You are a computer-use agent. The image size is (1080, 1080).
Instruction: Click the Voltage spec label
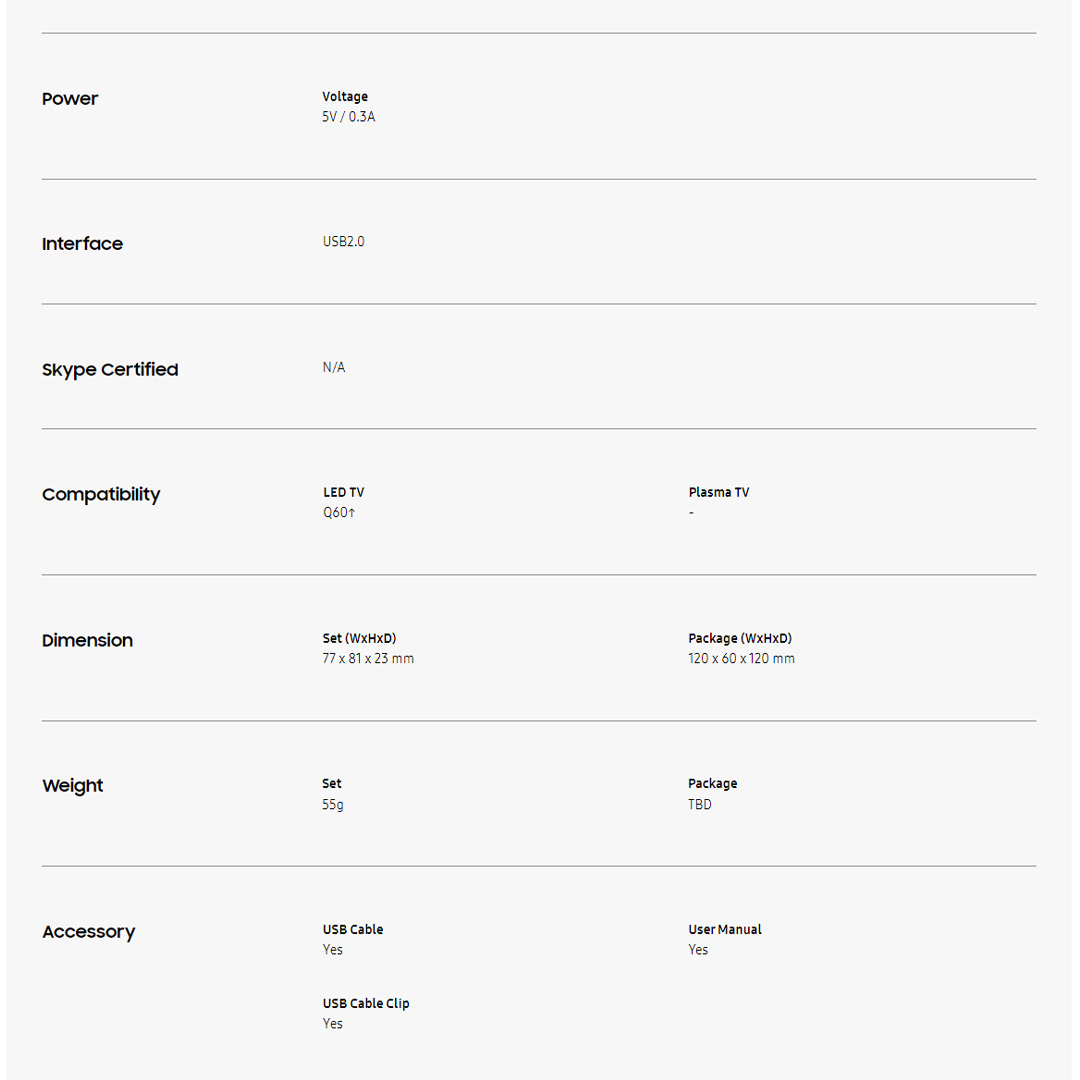pos(345,97)
